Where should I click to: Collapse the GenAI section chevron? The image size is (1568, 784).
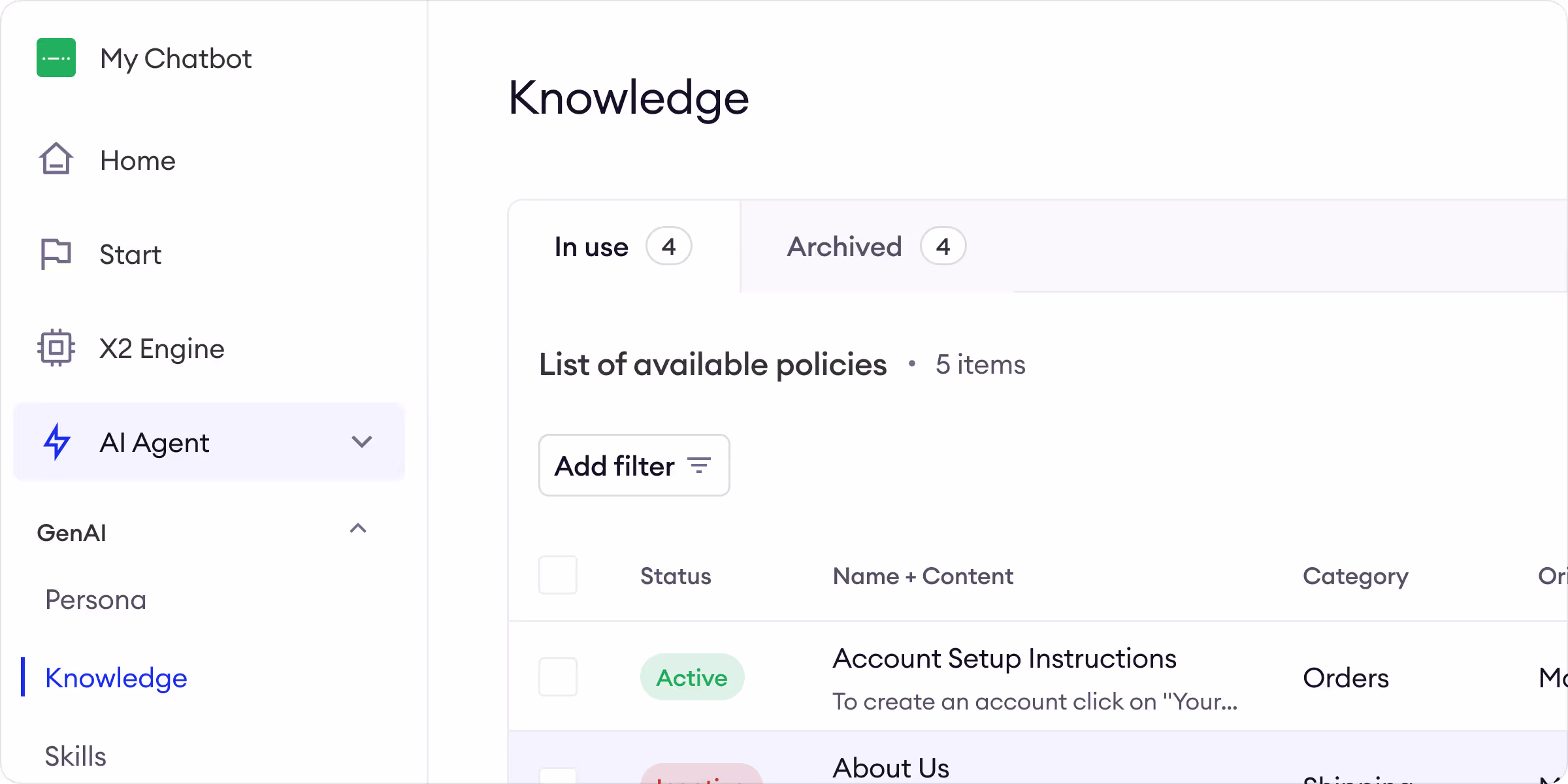point(358,529)
